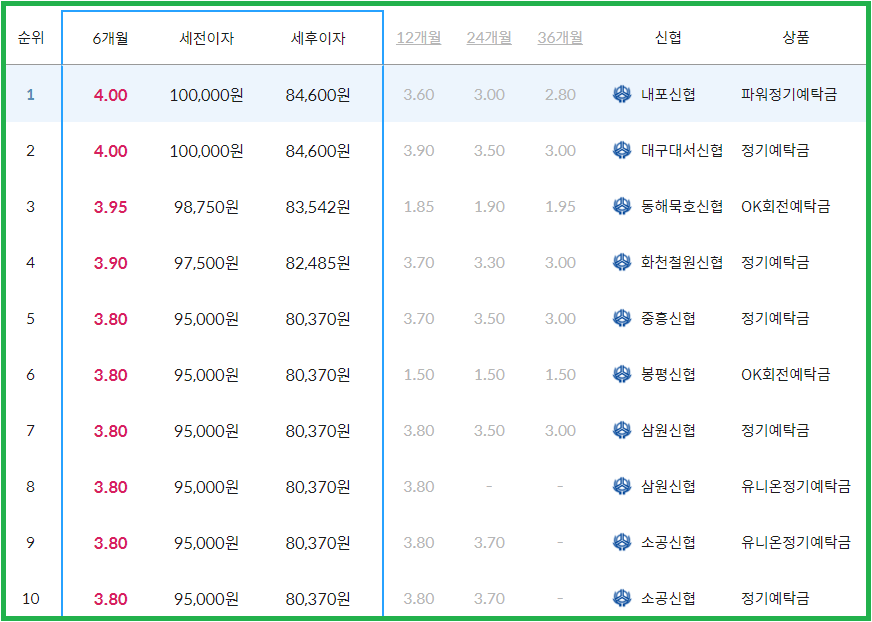
Task: Click the 4.00 rate in row 2
Action: click(110, 151)
